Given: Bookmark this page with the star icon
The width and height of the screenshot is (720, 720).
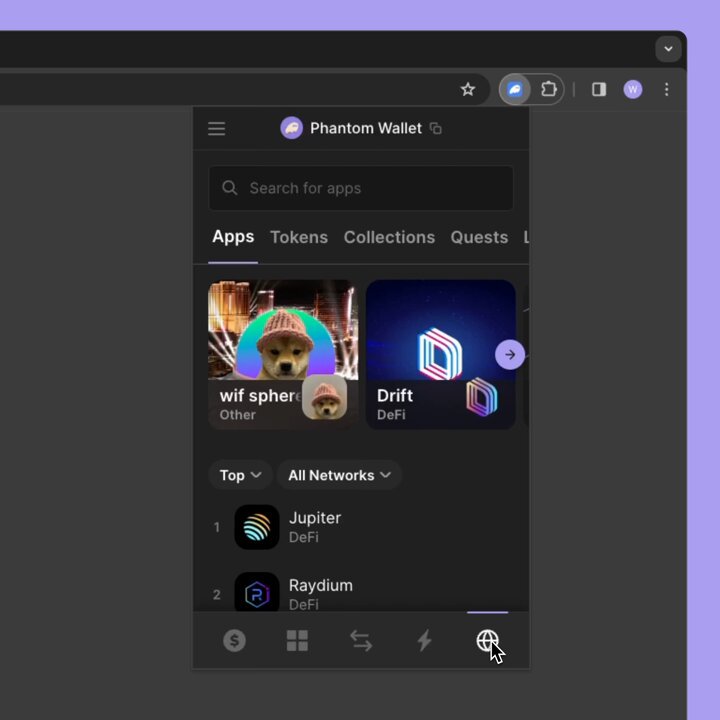Looking at the screenshot, I should 467,89.
